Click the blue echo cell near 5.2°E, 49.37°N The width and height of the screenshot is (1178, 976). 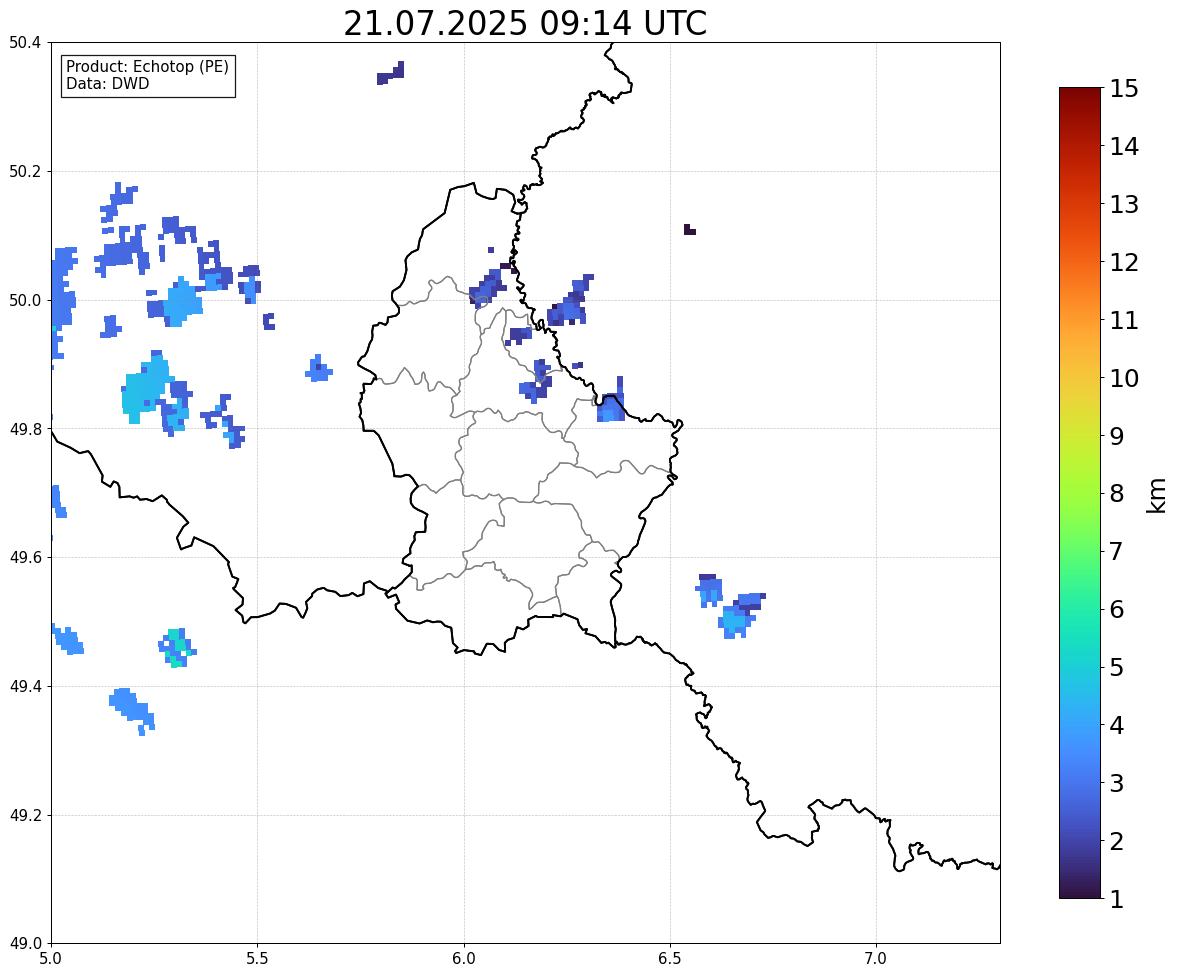point(132,709)
